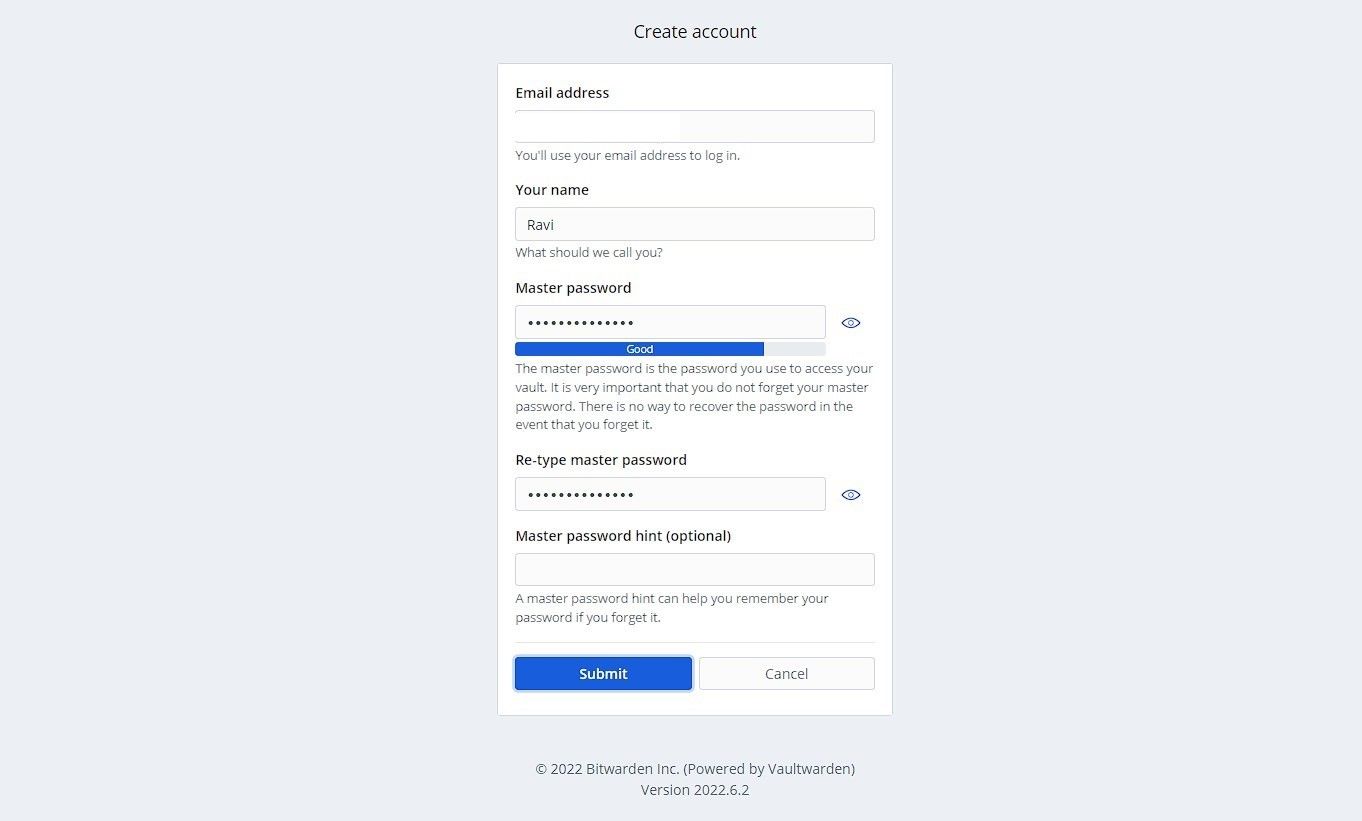
Task: Click "Master password hint (optional)" label
Action: (623, 536)
